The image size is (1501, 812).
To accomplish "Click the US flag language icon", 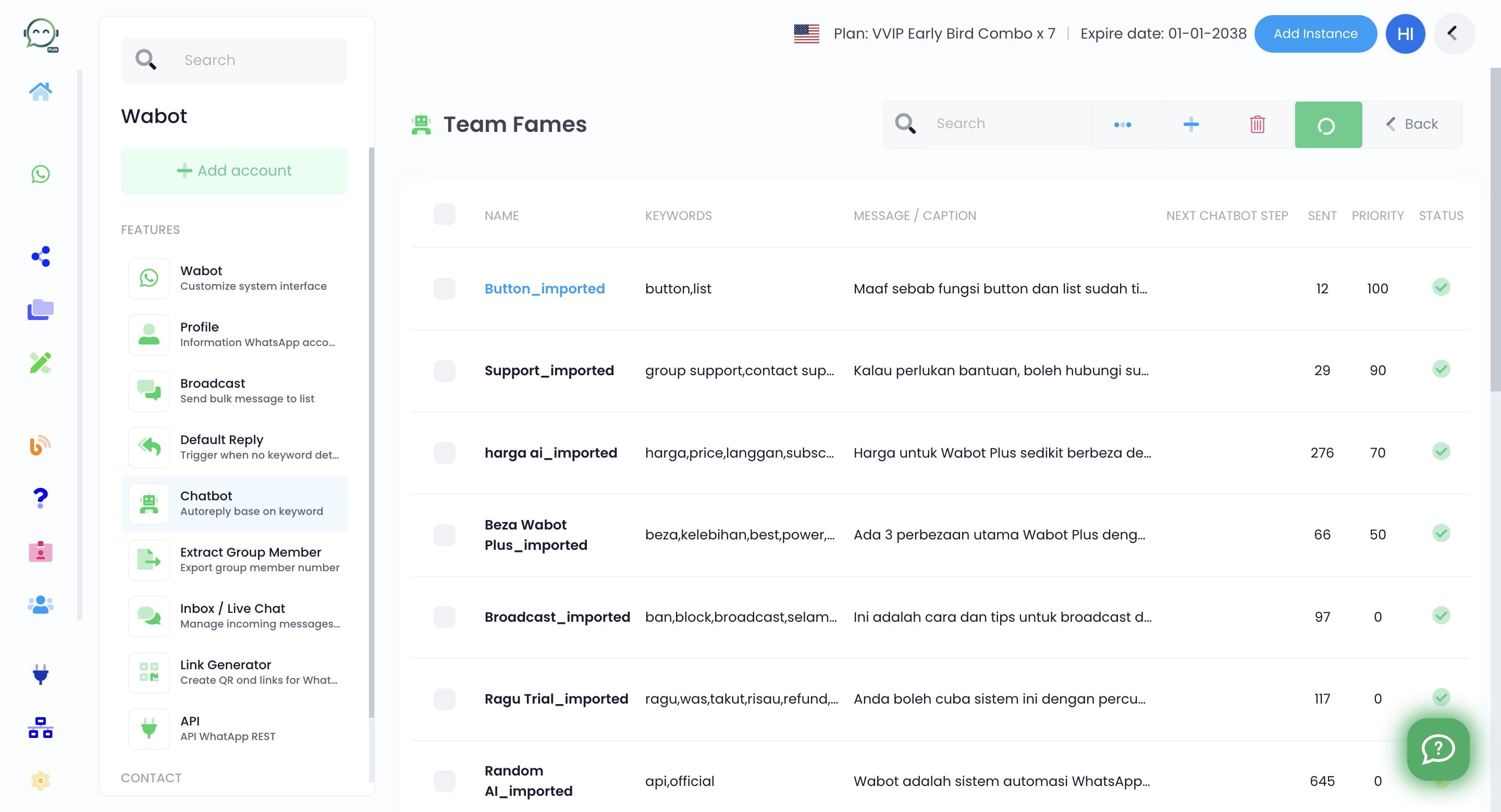I will pyautogui.click(x=806, y=34).
